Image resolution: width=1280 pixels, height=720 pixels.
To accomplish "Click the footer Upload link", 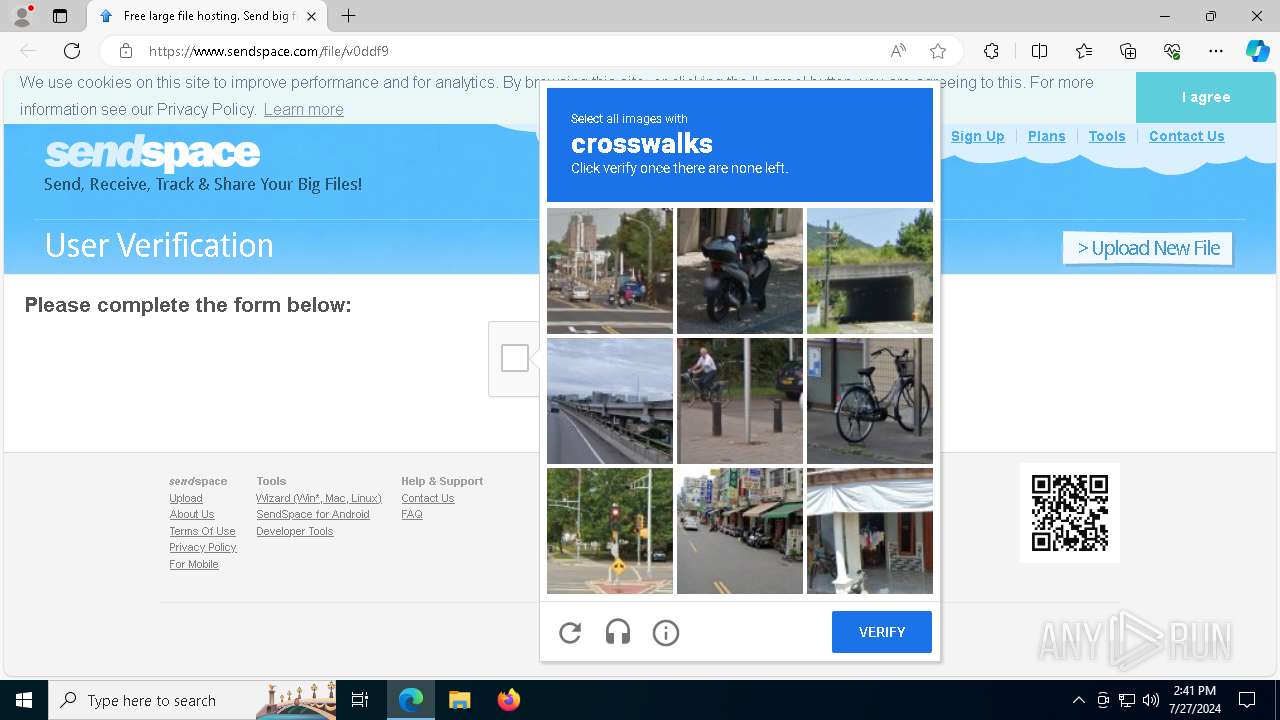I will [x=186, y=498].
